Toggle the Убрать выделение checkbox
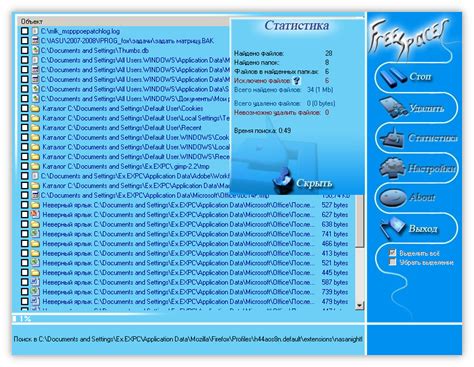Screen dimensions: 474x367 click(393, 262)
